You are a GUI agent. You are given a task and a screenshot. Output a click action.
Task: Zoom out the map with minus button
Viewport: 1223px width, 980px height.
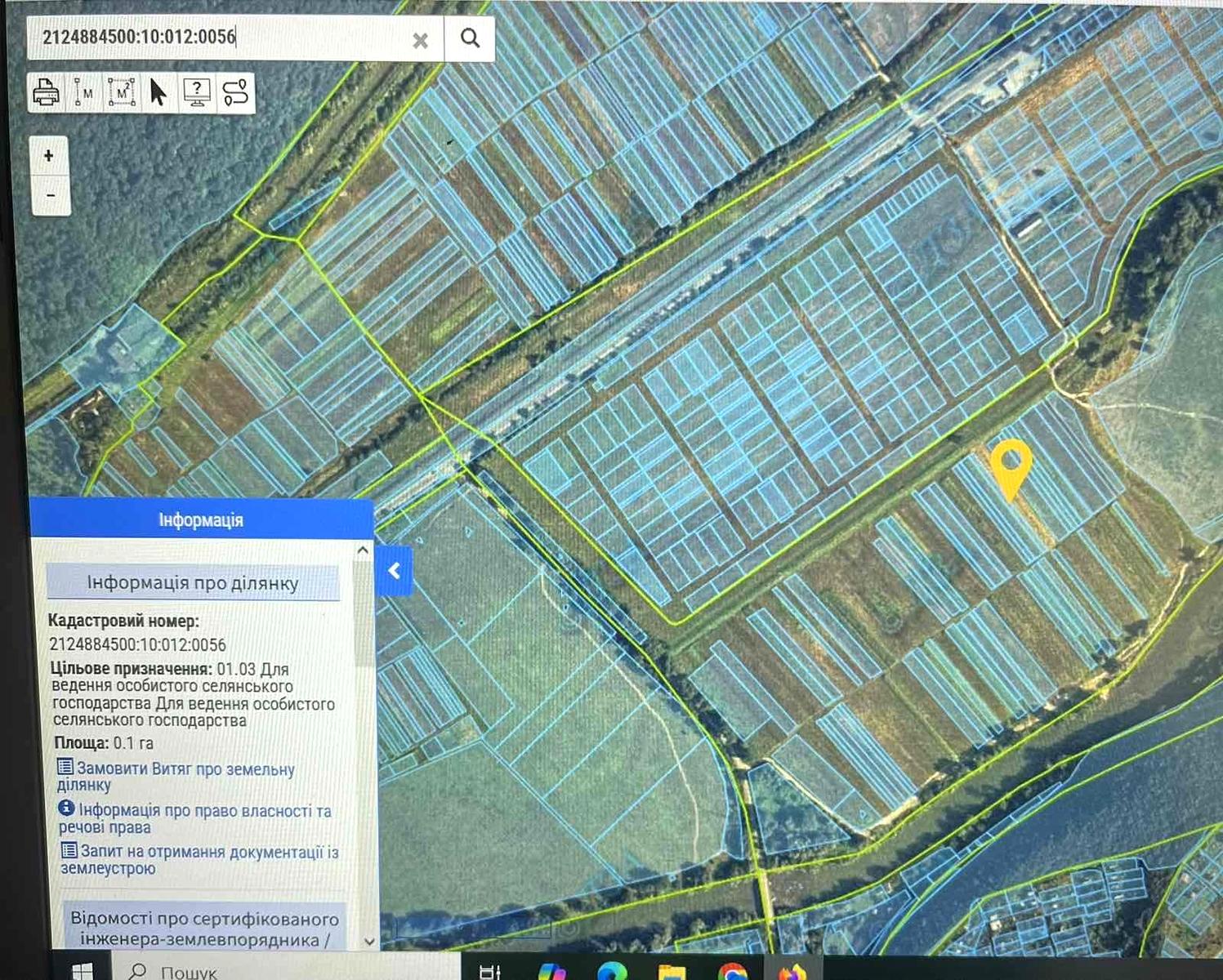click(x=50, y=196)
